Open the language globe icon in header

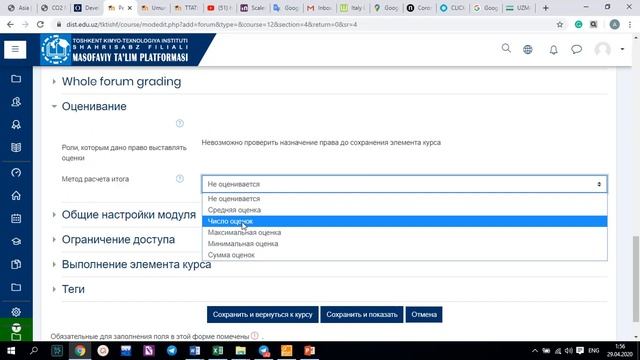[528, 49]
